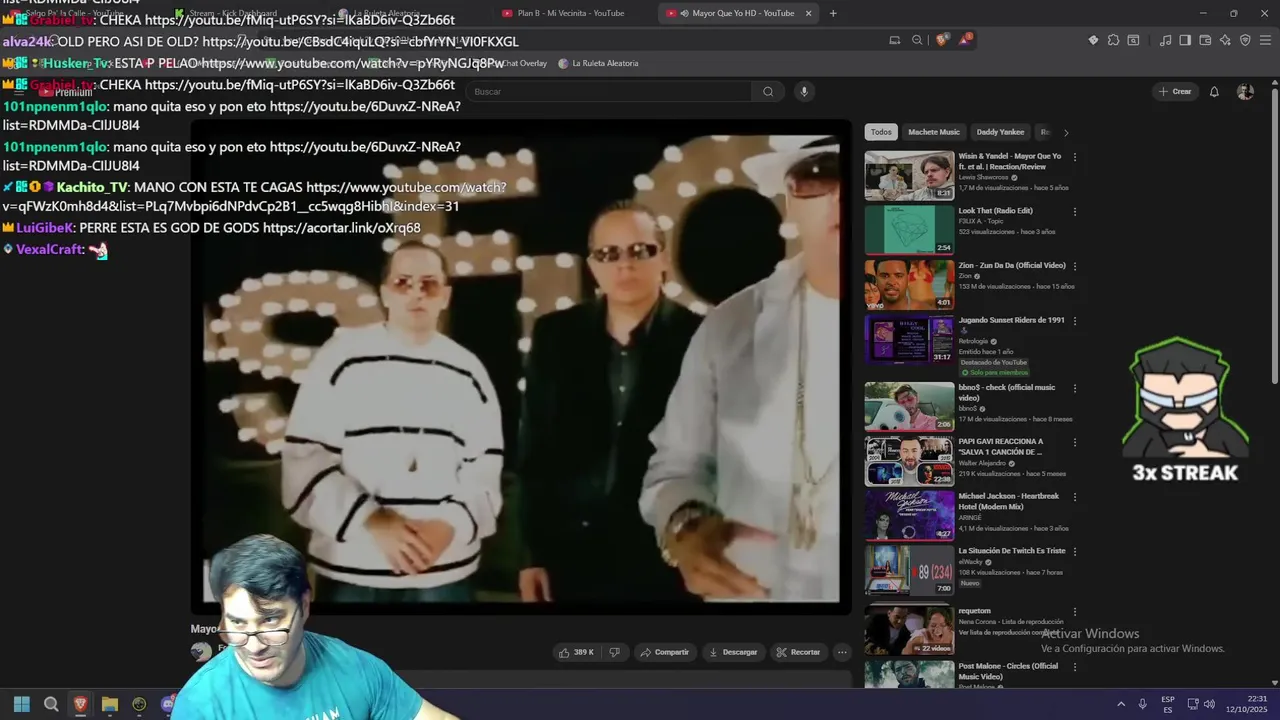1280x720 pixels.
Task: Click the Compartir button
Action: (664, 652)
